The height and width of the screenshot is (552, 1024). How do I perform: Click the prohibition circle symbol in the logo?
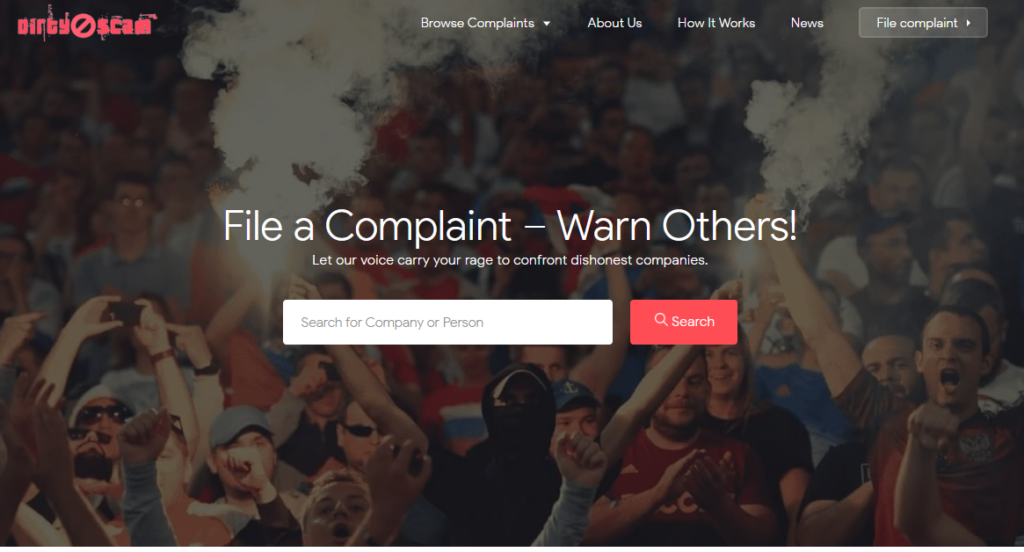point(83,26)
